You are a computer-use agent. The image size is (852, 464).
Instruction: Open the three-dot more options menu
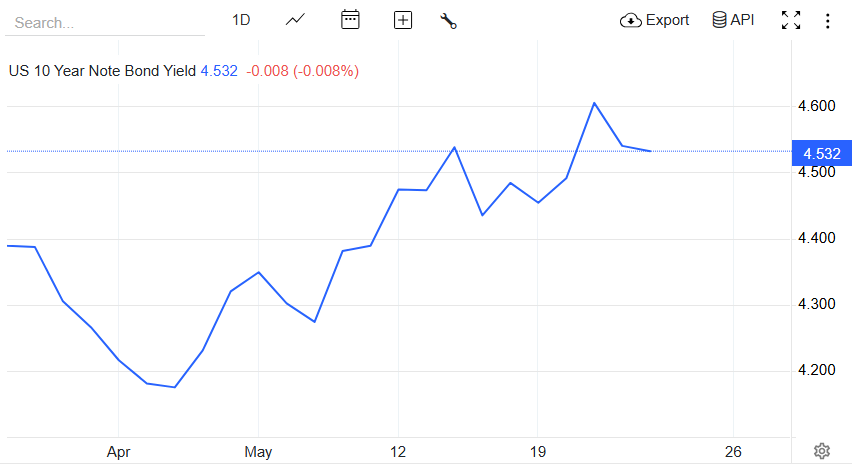point(828,21)
